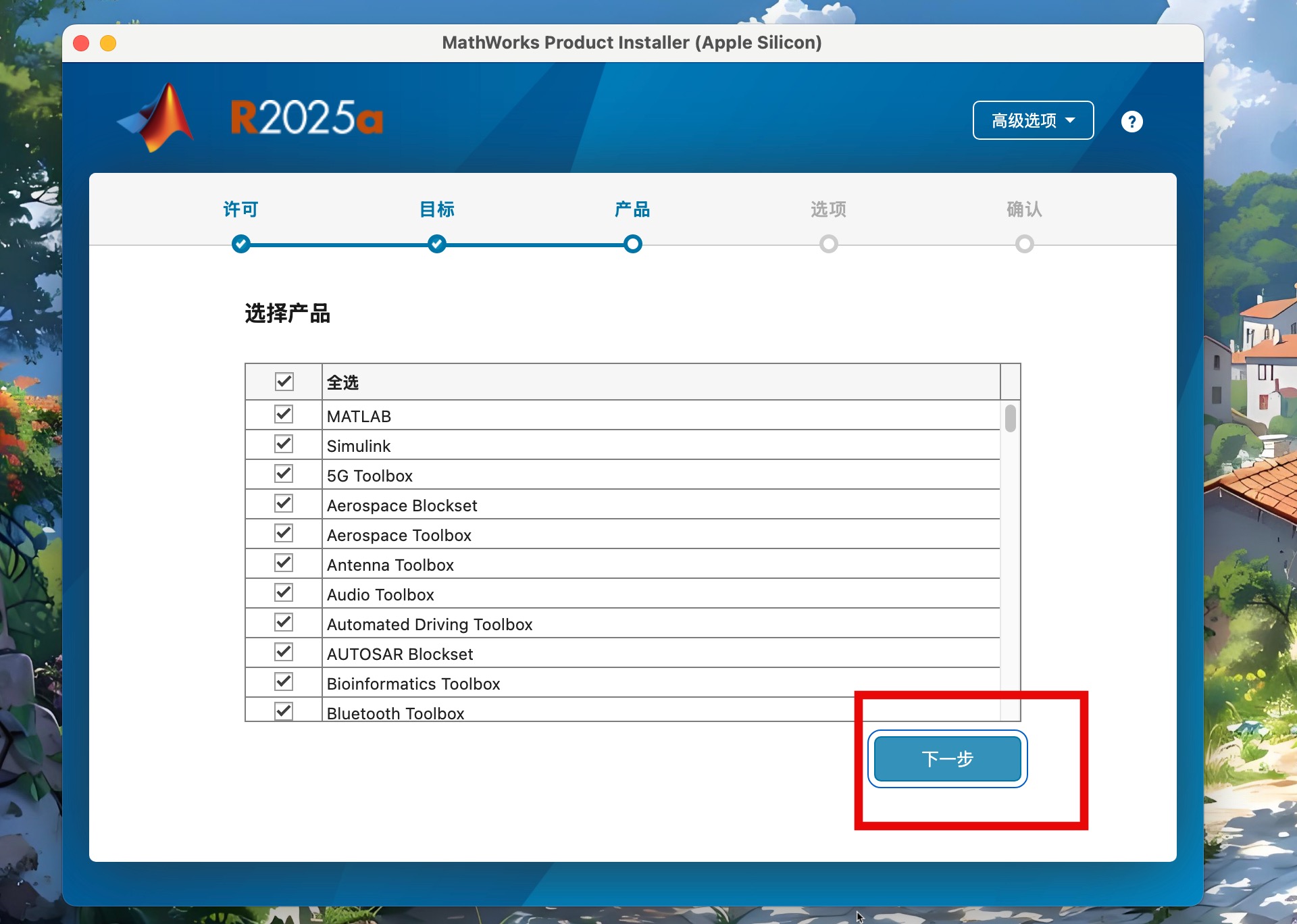Click the 下一步 next button
The image size is (1297, 924).
click(947, 759)
